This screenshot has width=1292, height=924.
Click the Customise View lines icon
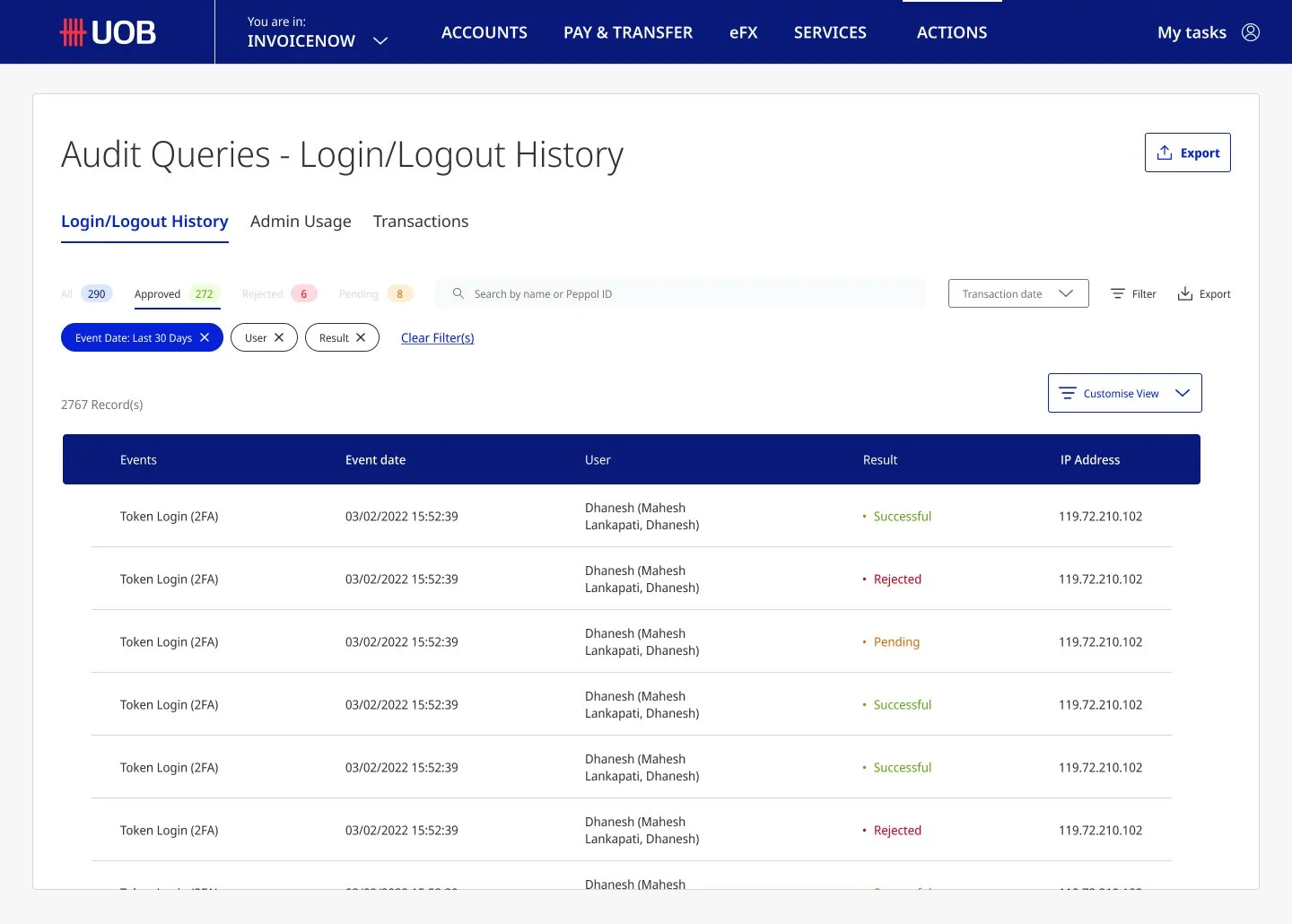tap(1068, 393)
